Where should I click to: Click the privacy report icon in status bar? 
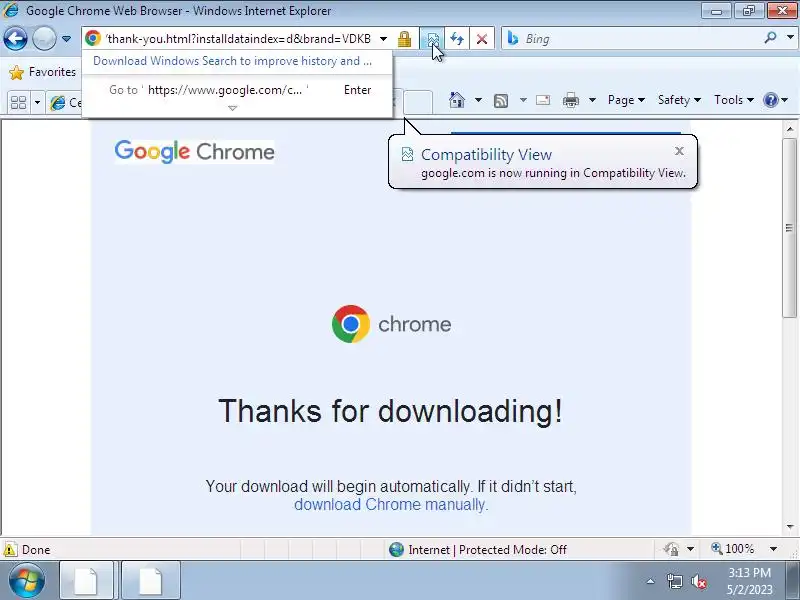[671, 549]
